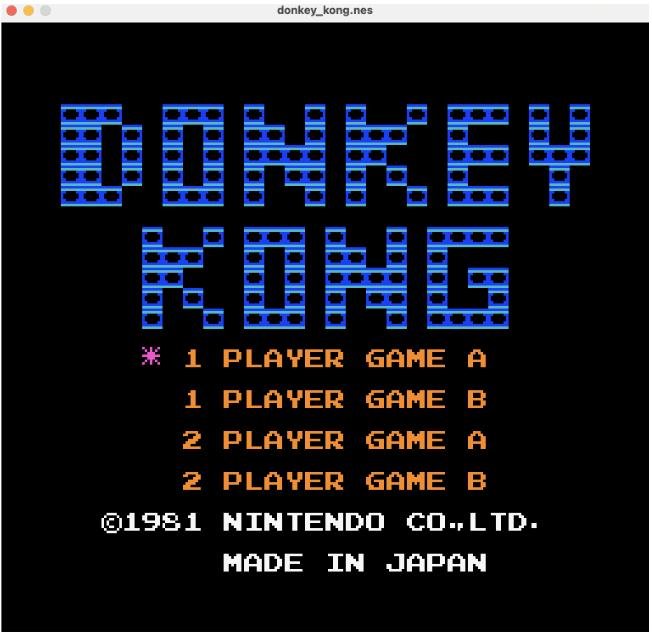
Task: Click the letter O in the KONG logo
Action: pos(269,277)
